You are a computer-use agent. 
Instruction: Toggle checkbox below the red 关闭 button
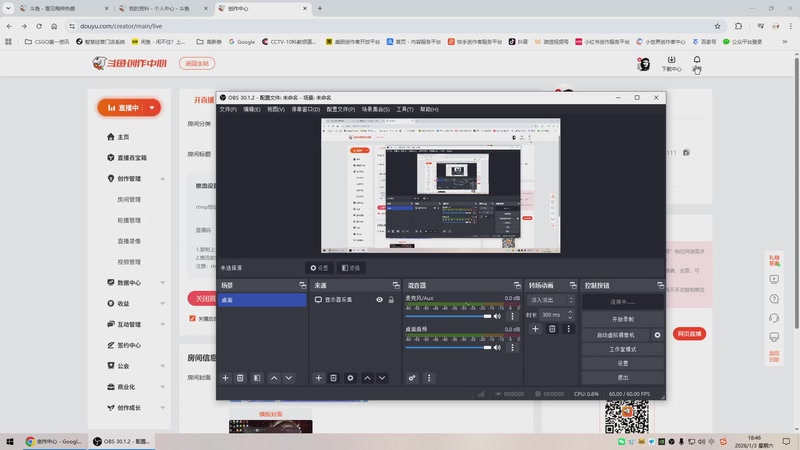pyautogui.click(x=192, y=318)
